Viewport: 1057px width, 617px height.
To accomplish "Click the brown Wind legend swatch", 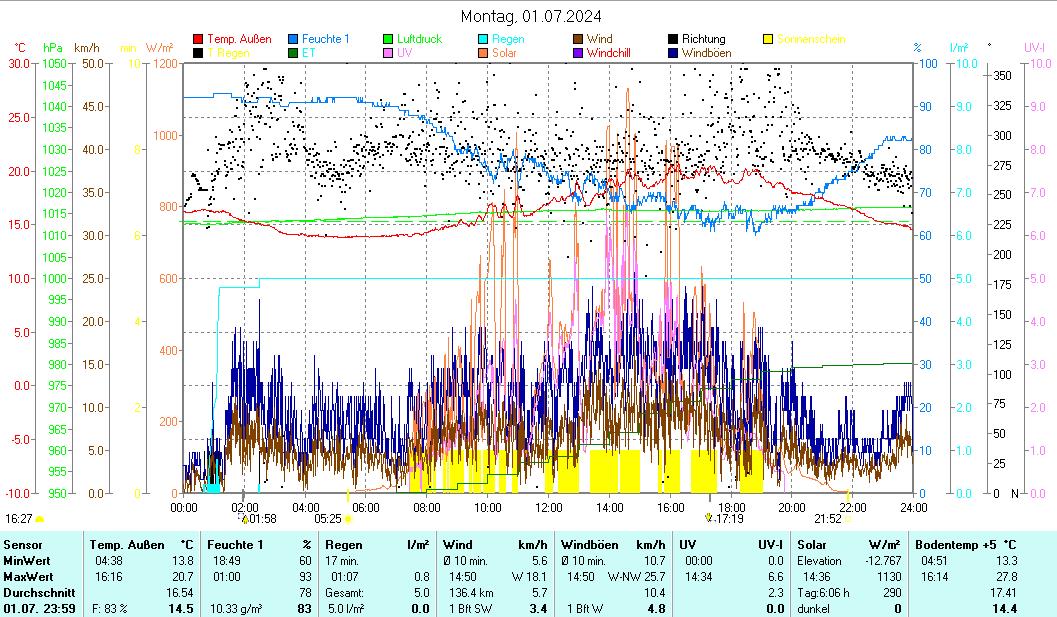I will (578, 39).
